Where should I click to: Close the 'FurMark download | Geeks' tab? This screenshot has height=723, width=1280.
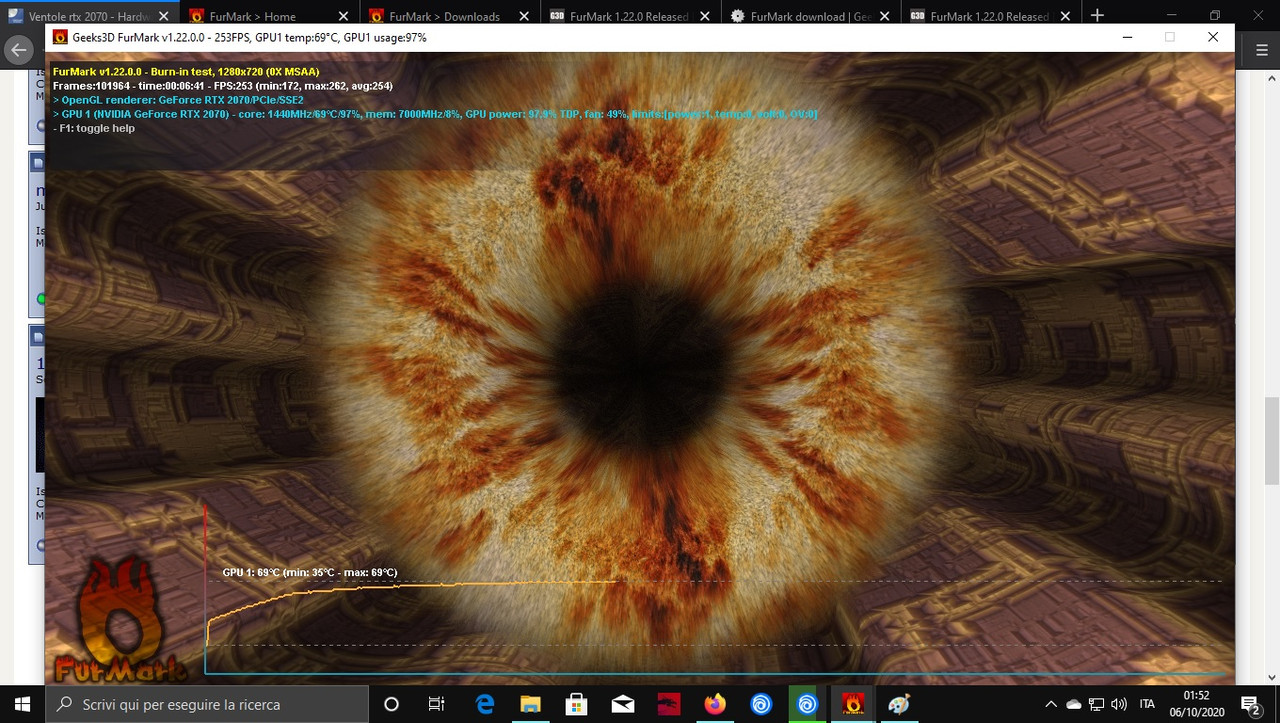click(x=884, y=16)
